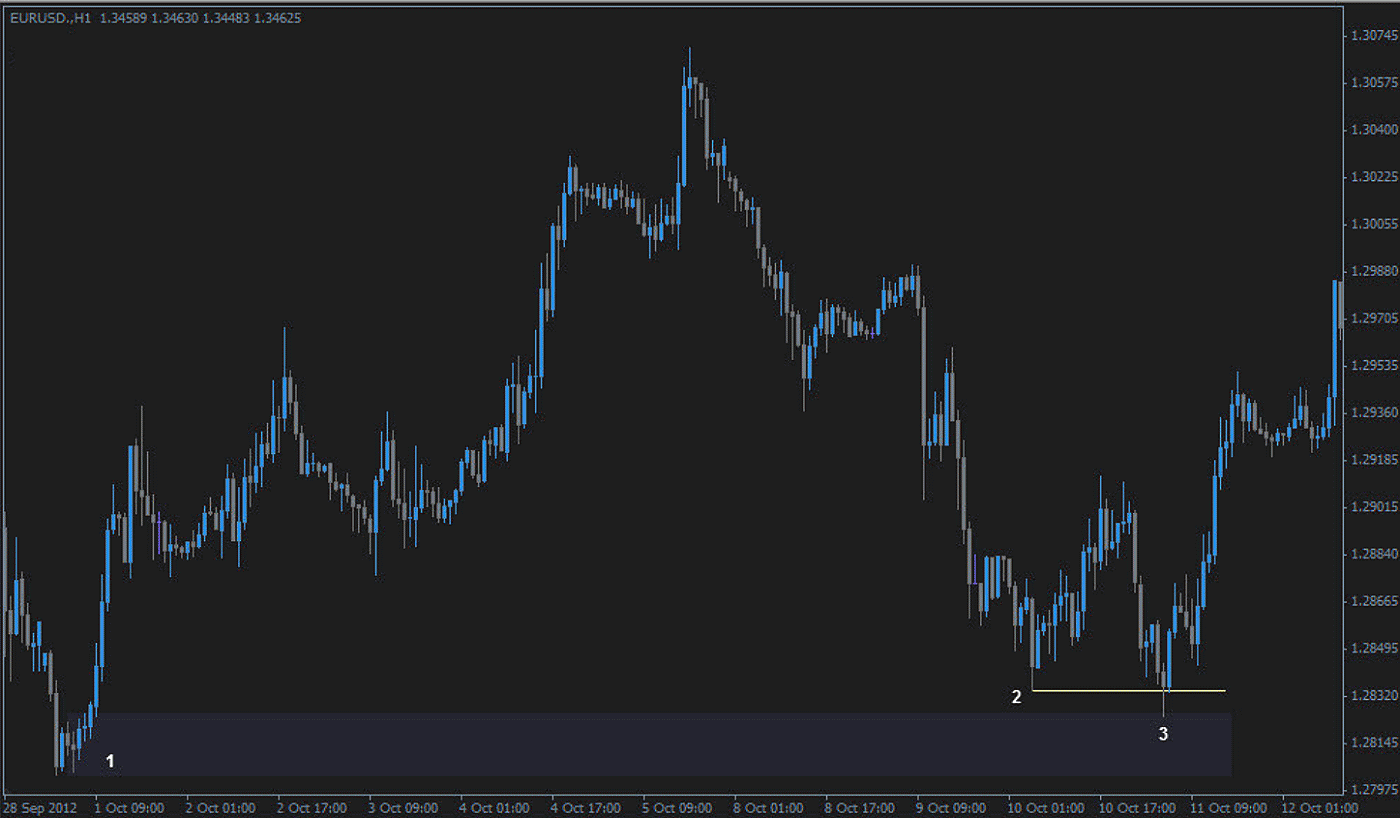Click the open price value 1.34589 in the header
Viewport: 1400px width, 818px height.
[123, 17]
